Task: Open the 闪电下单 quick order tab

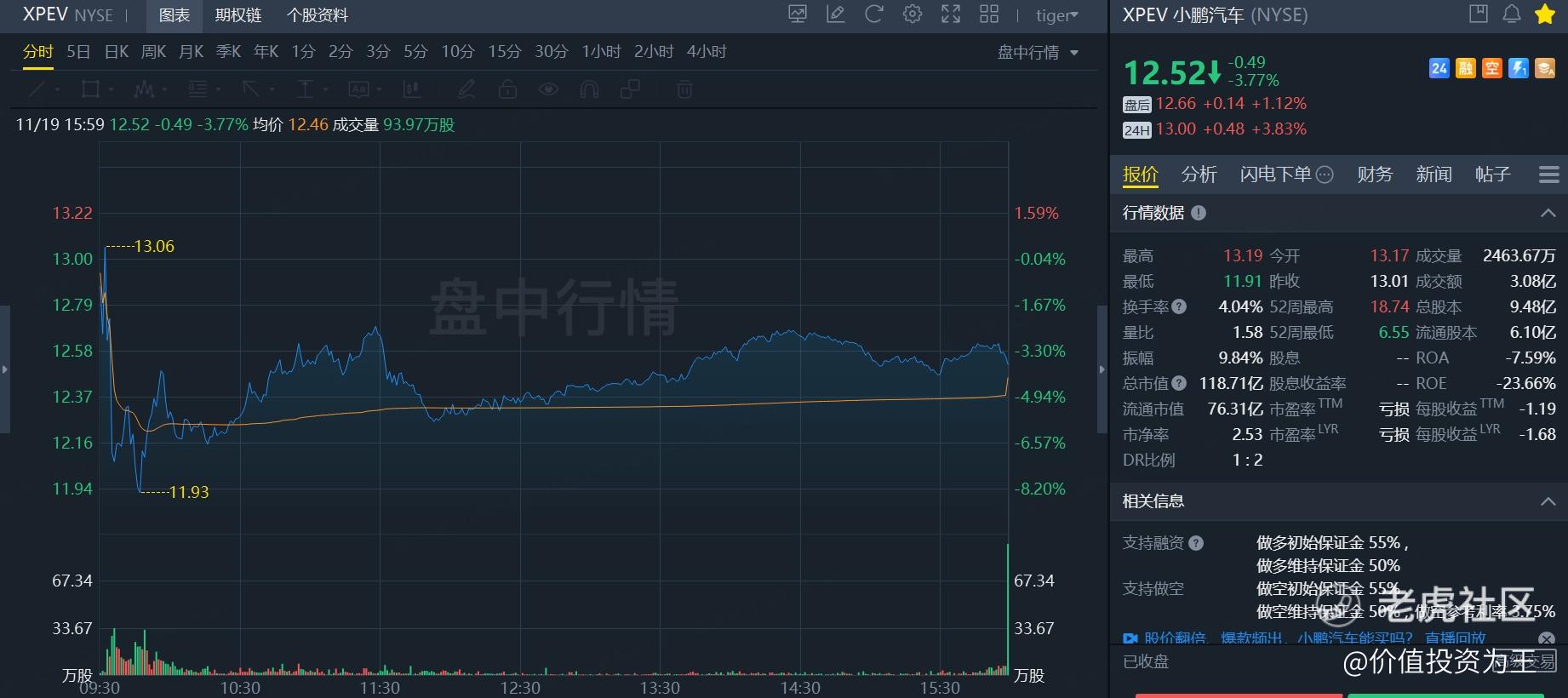Action: click(x=1275, y=174)
